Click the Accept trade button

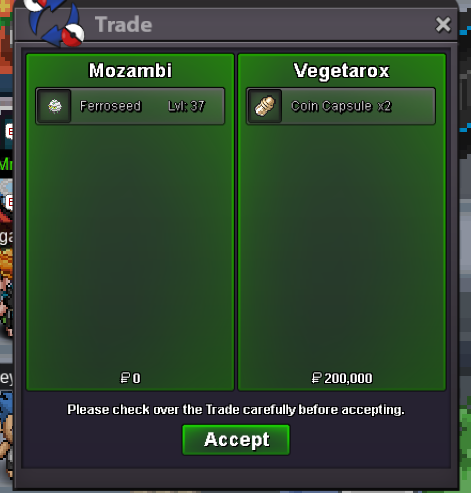click(x=236, y=440)
